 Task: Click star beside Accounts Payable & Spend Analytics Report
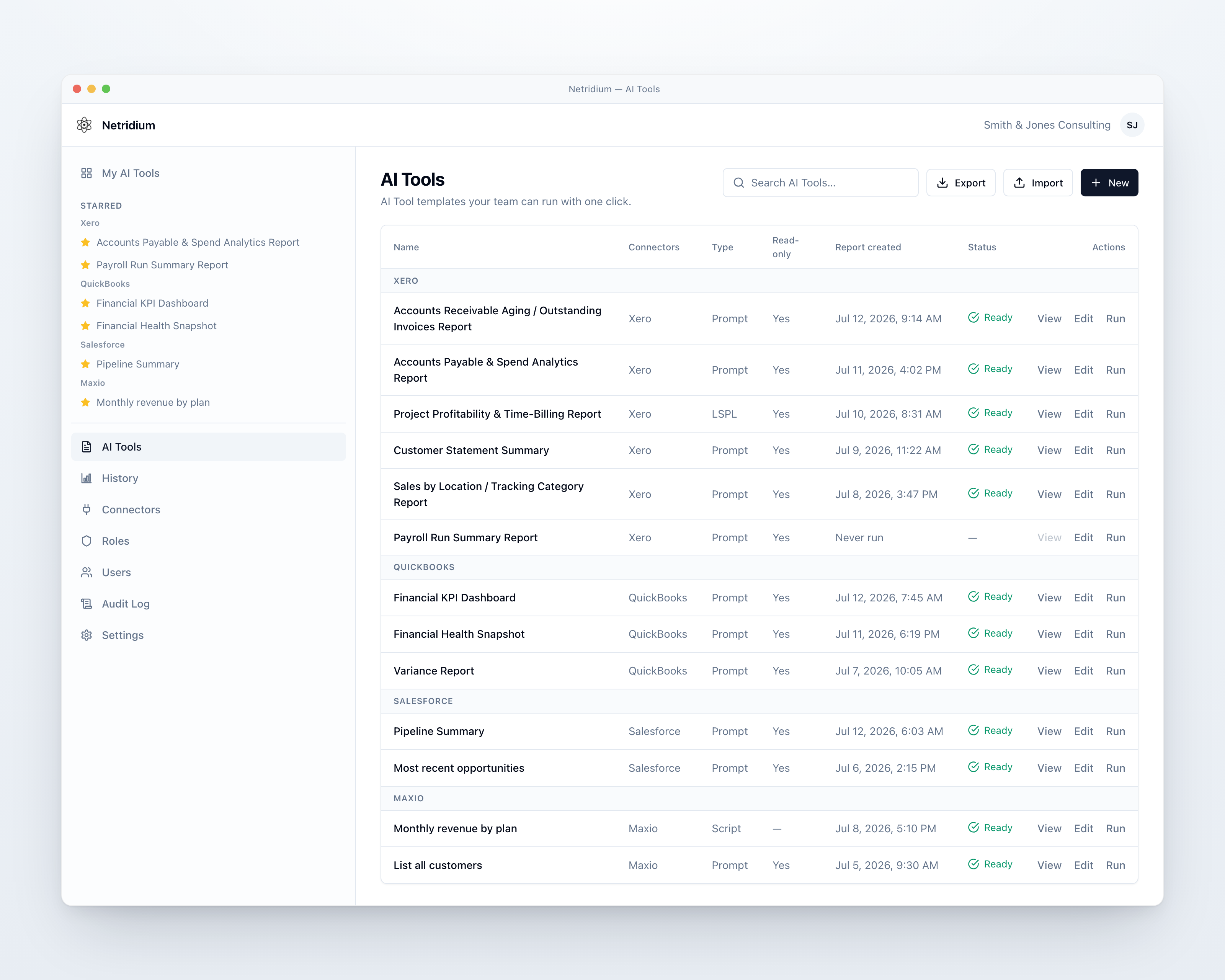tap(85, 243)
